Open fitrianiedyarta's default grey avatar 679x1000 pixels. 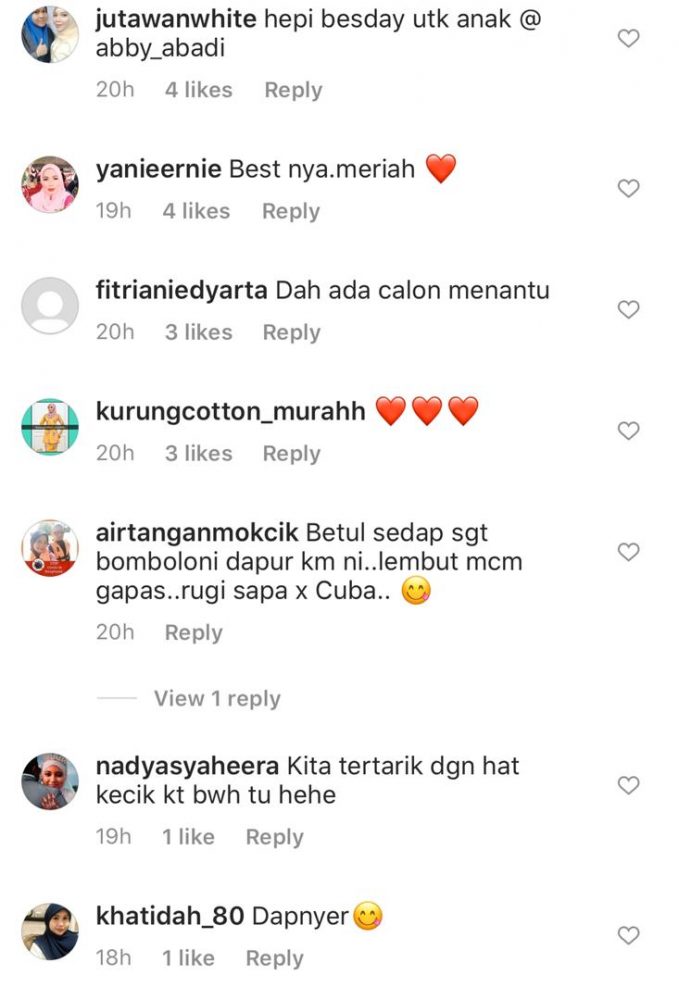[x=50, y=305]
